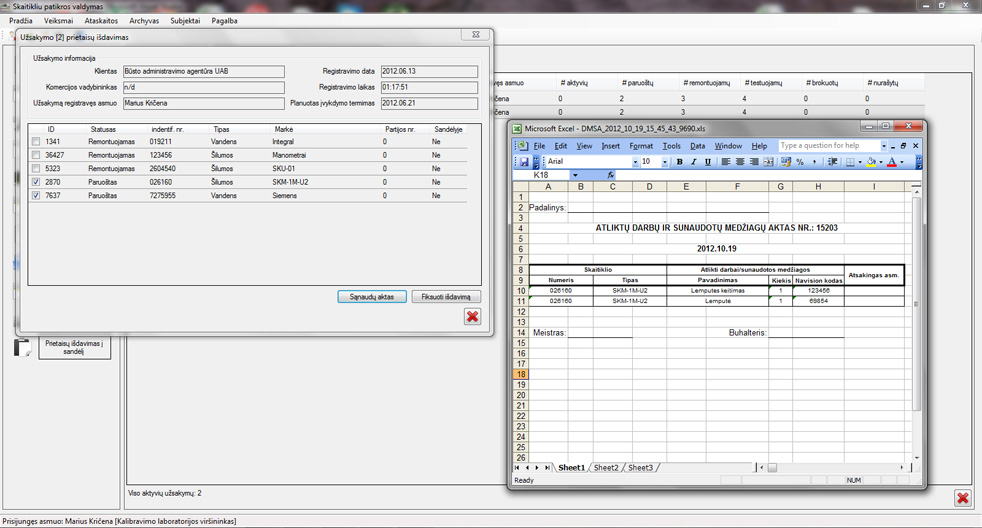The width and height of the screenshot is (982, 528).
Task: Click the Merge and Center icon
Action: coord(769,162)
